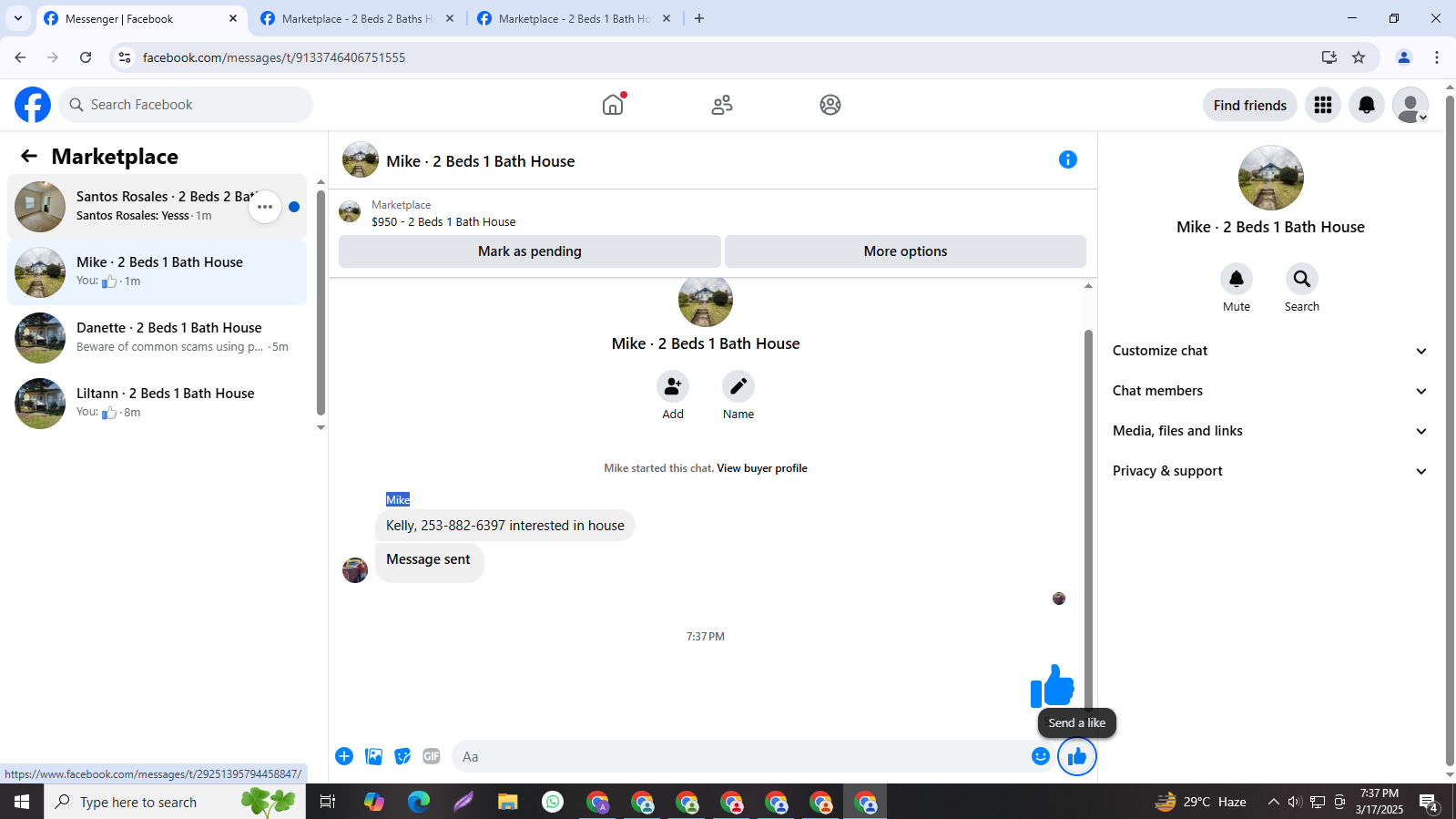Viewport: 1456px width, 819px height.
Task: Bookmark this page with the star icon
Action: pyautogui.click(x=1359, y=57)
